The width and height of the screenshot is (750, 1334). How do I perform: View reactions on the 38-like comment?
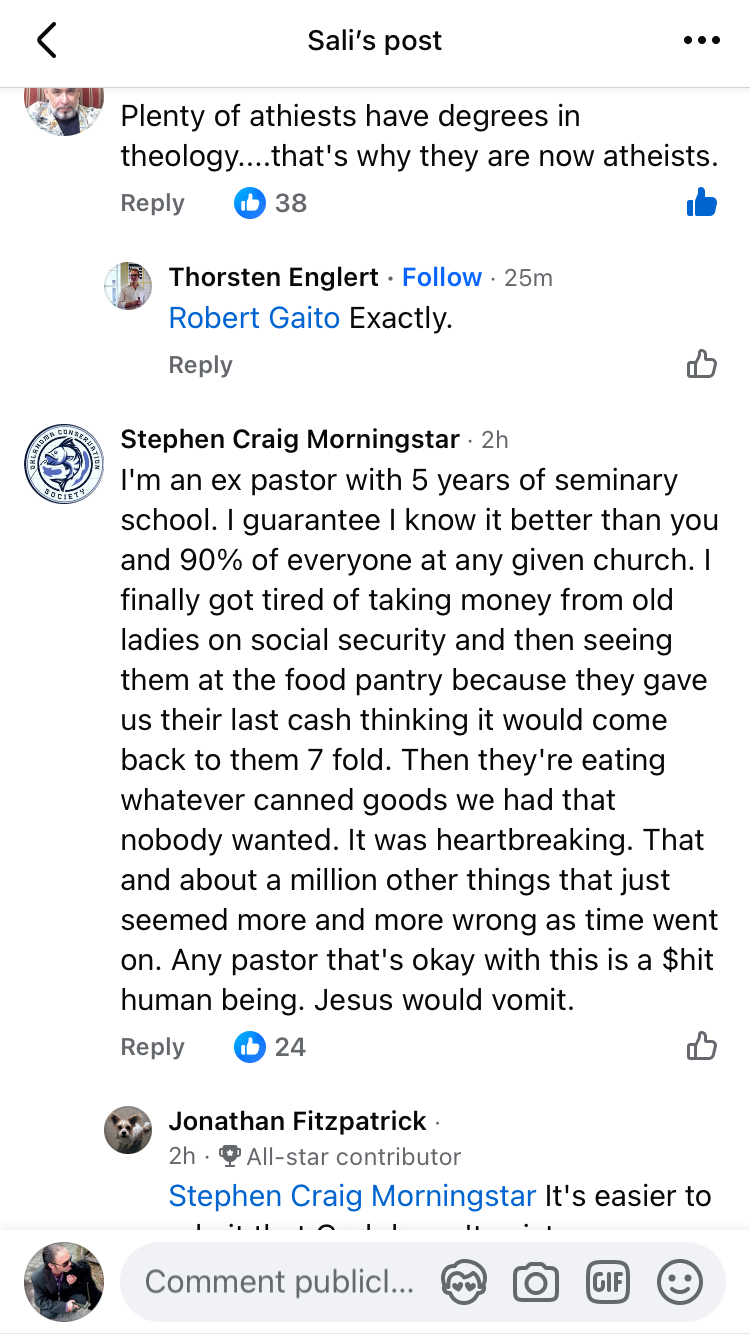(x=271, y=203)
